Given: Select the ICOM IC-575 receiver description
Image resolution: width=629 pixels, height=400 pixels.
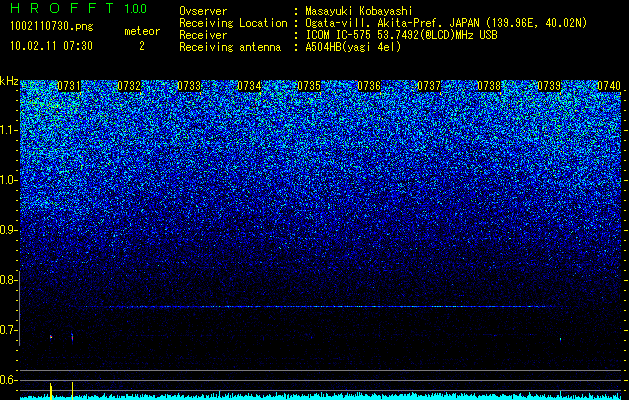Looking at the screenshot, I should pyautogui.click(x=401, y=35).
